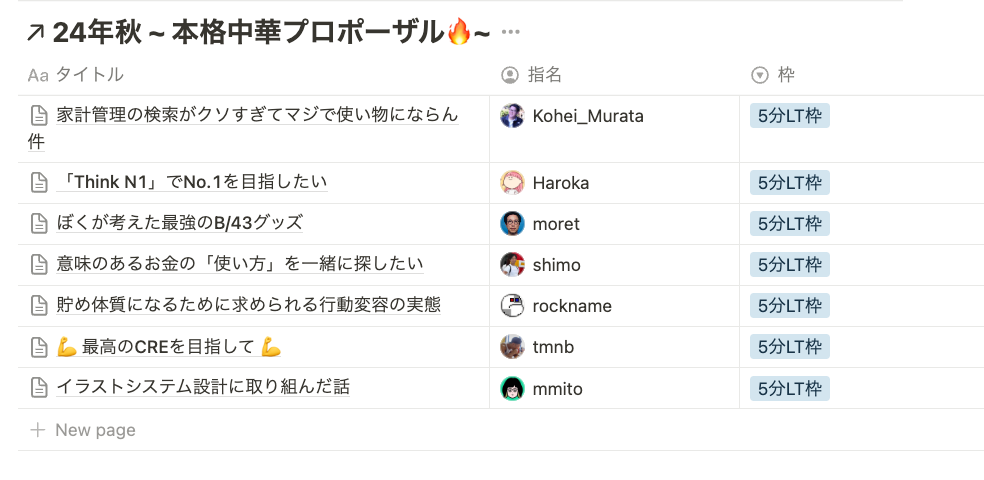Click tmnb's avatar icon

pyautogui.click(x=512, y=347)
